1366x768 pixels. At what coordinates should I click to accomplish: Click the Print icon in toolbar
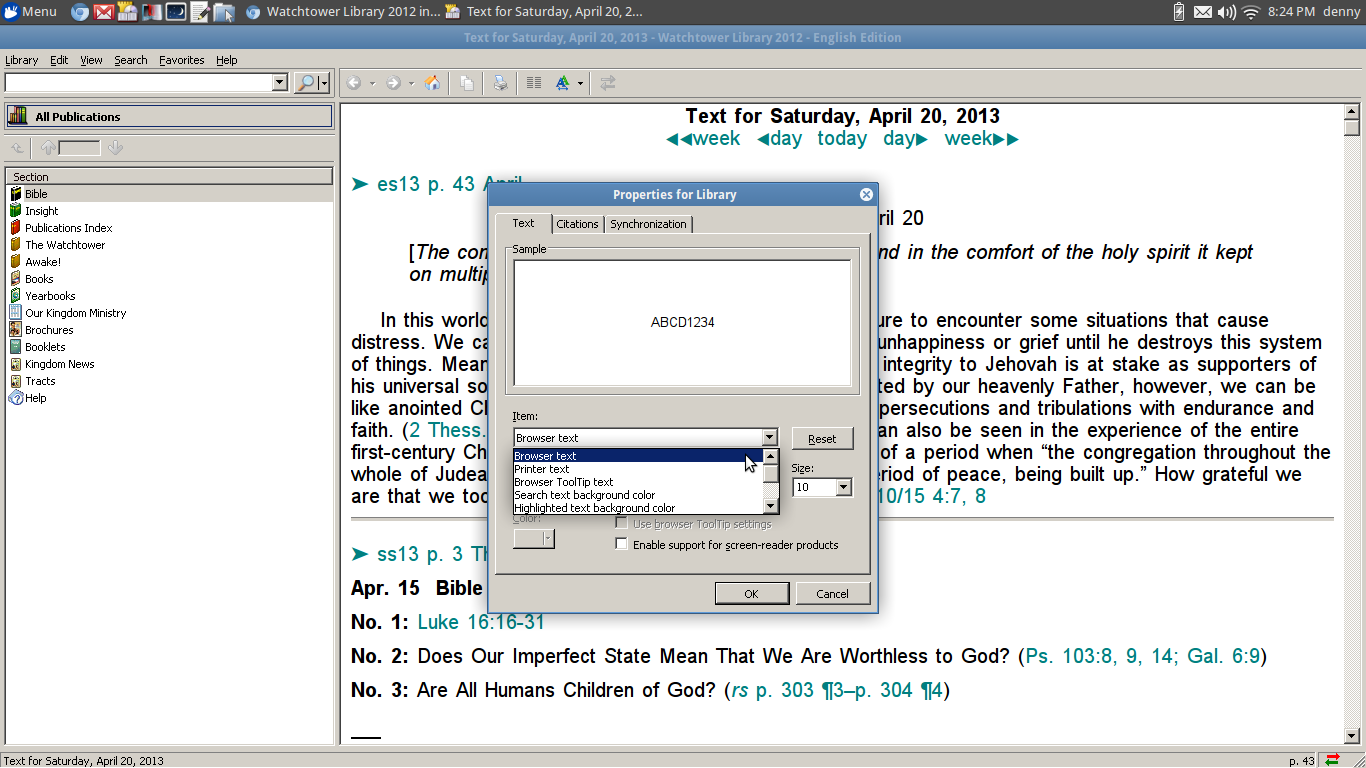point(500,83)
